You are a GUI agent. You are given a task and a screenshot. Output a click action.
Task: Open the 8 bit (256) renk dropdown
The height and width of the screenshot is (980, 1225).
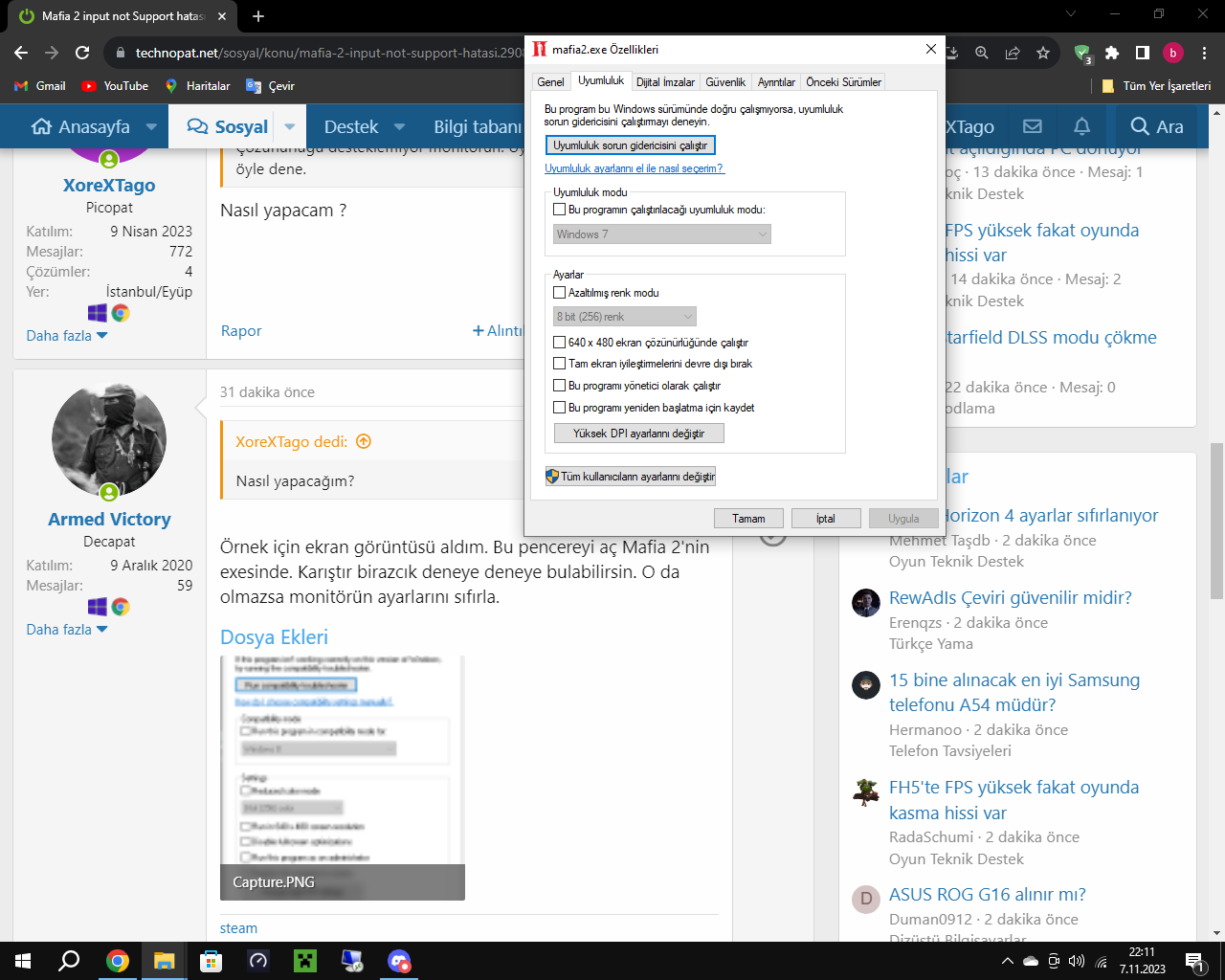(x=625, y=317)
